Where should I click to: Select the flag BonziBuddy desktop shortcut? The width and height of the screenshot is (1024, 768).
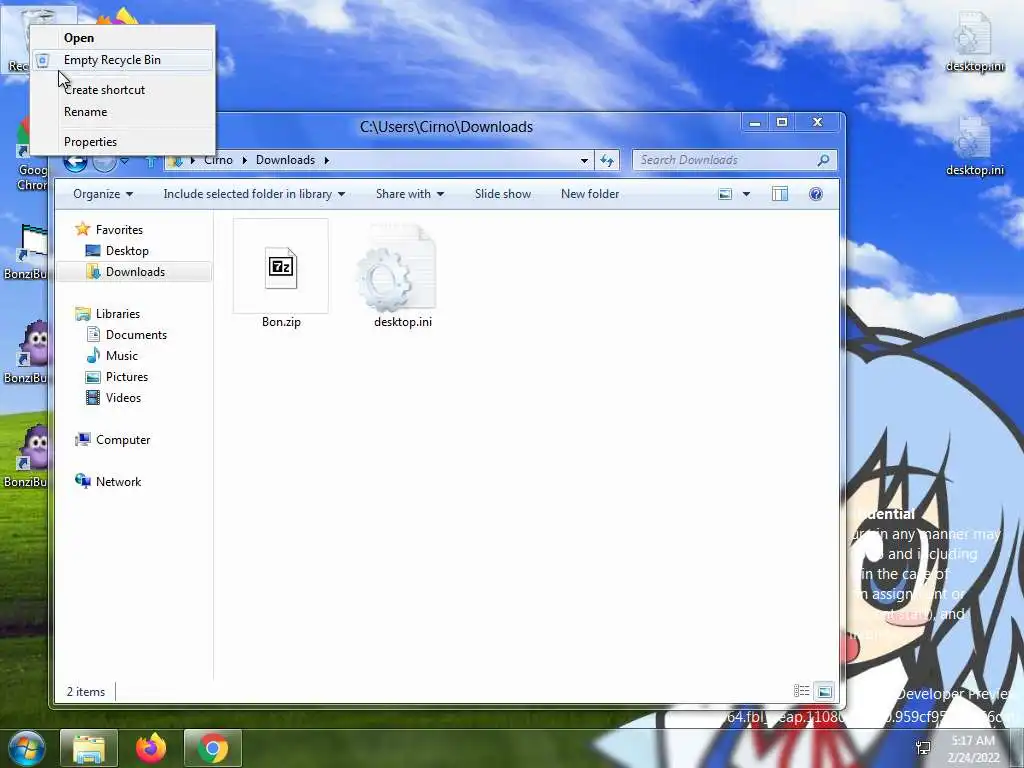[x=25, y=251]
